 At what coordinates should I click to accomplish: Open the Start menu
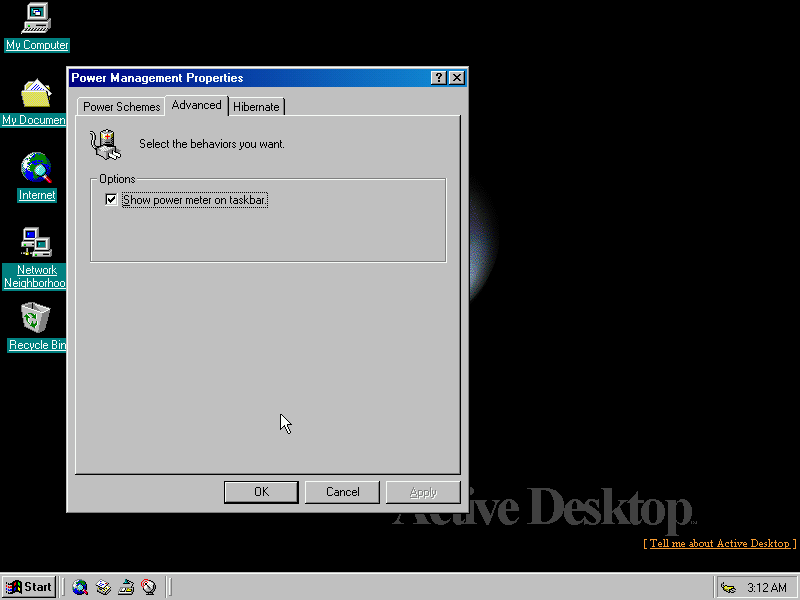click(29, 587)
